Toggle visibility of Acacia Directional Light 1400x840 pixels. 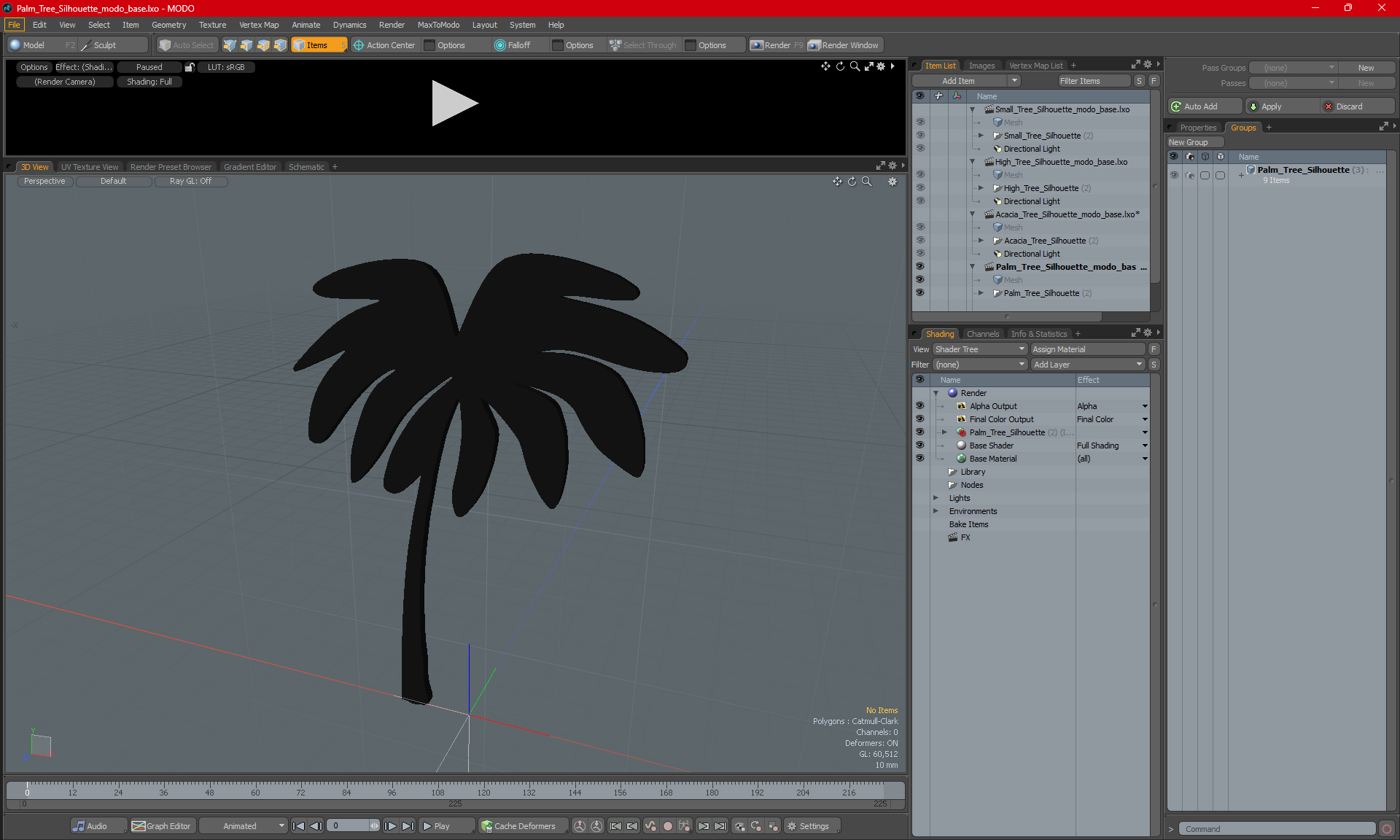(x=920, y=254)
